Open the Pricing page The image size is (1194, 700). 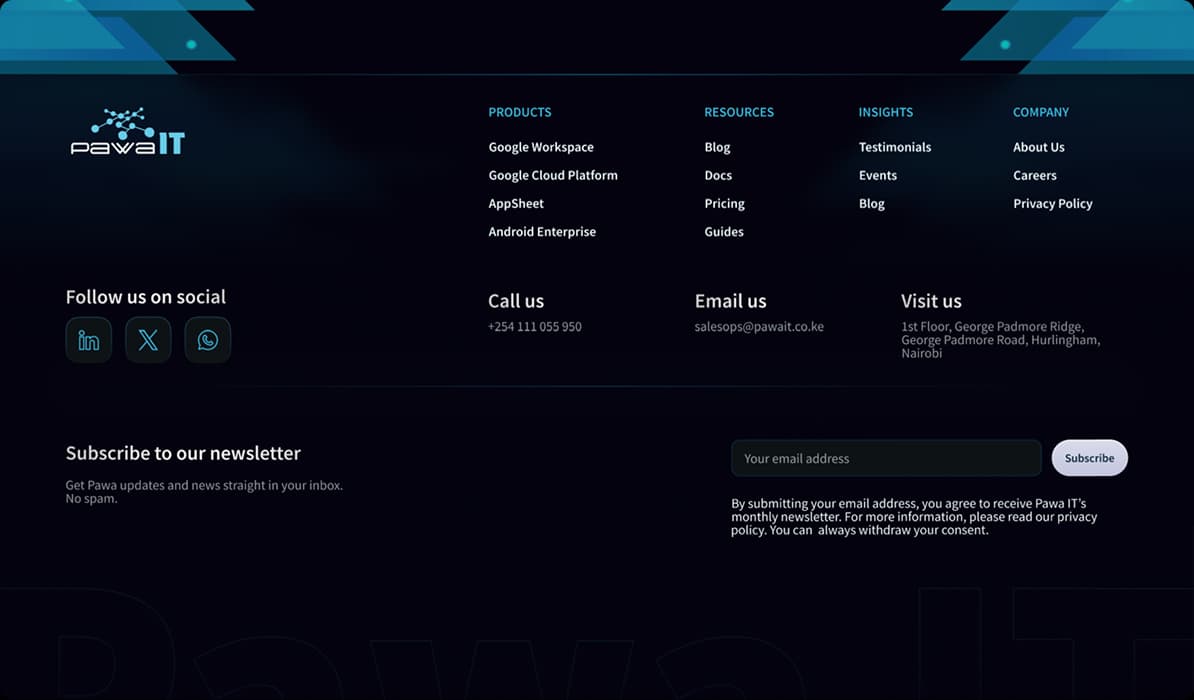(724, 203)
